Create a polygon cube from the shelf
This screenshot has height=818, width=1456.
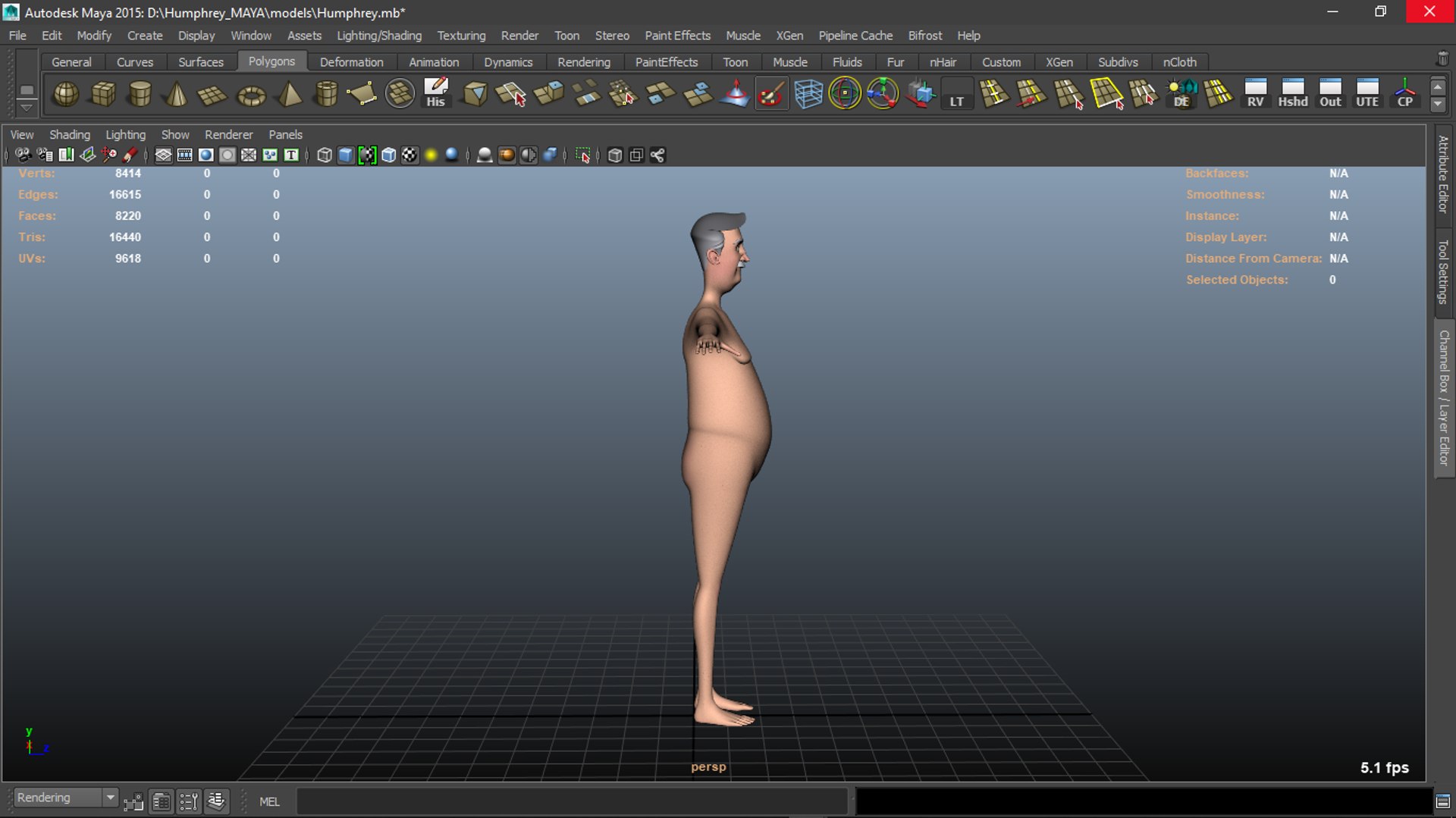point(103,94)
